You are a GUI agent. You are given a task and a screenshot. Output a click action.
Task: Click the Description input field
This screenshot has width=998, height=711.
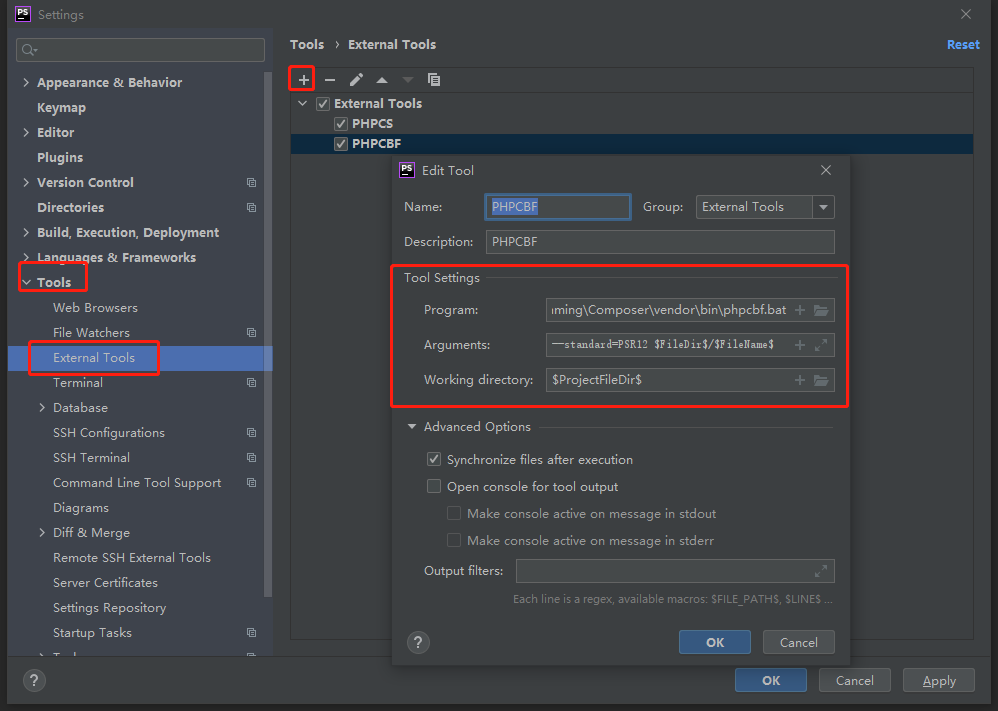(x=660, y=242)
